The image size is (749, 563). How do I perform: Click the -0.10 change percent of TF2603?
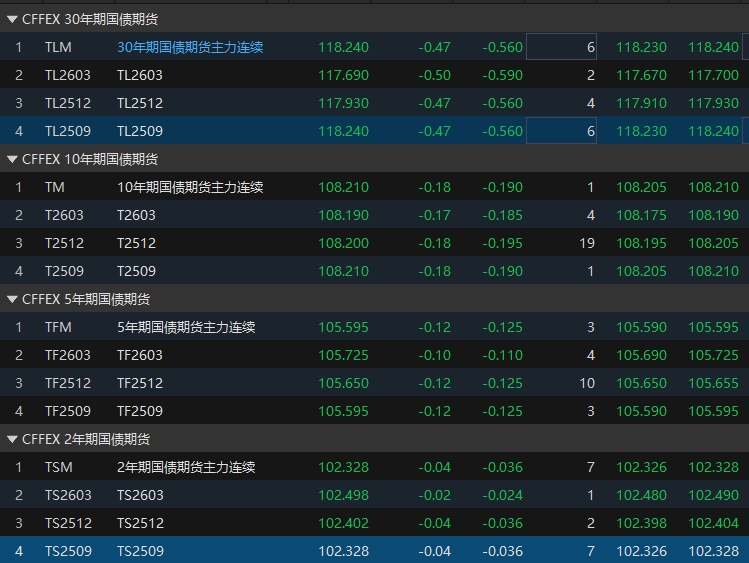click(434, 355)
